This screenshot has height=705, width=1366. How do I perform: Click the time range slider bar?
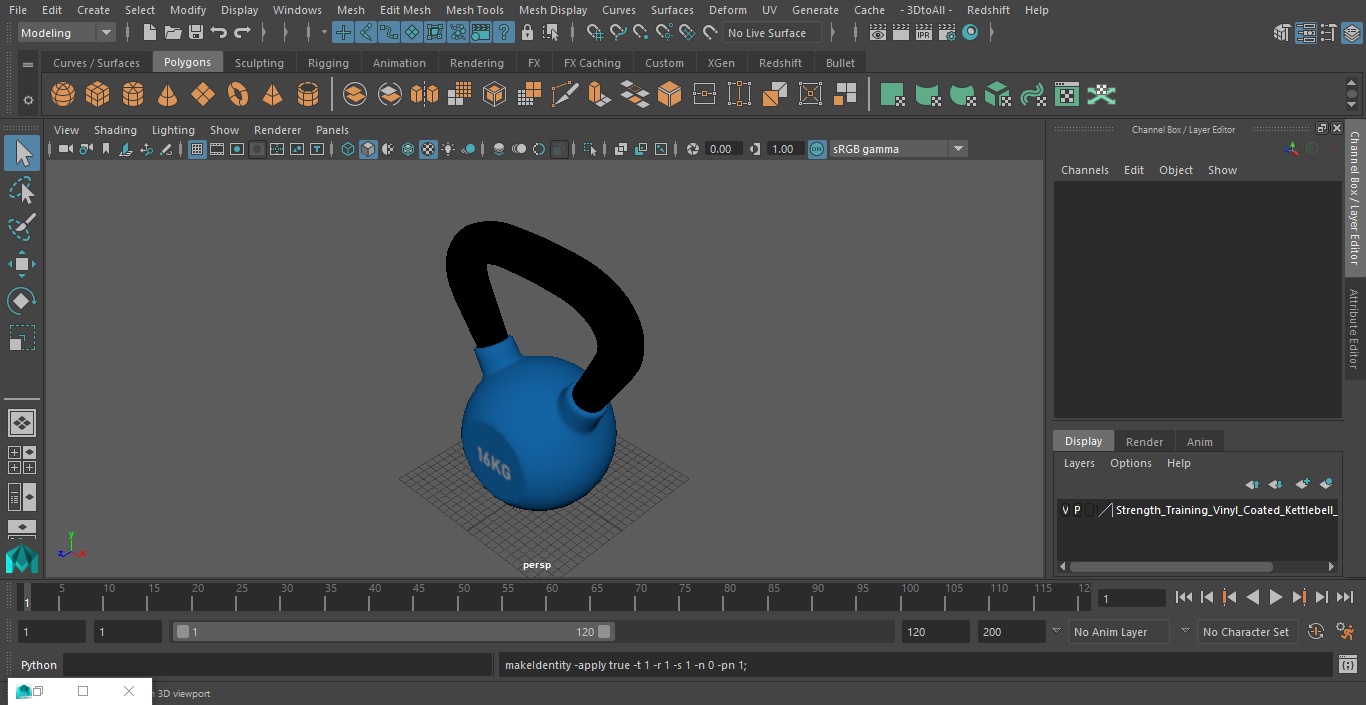(394, 632)
